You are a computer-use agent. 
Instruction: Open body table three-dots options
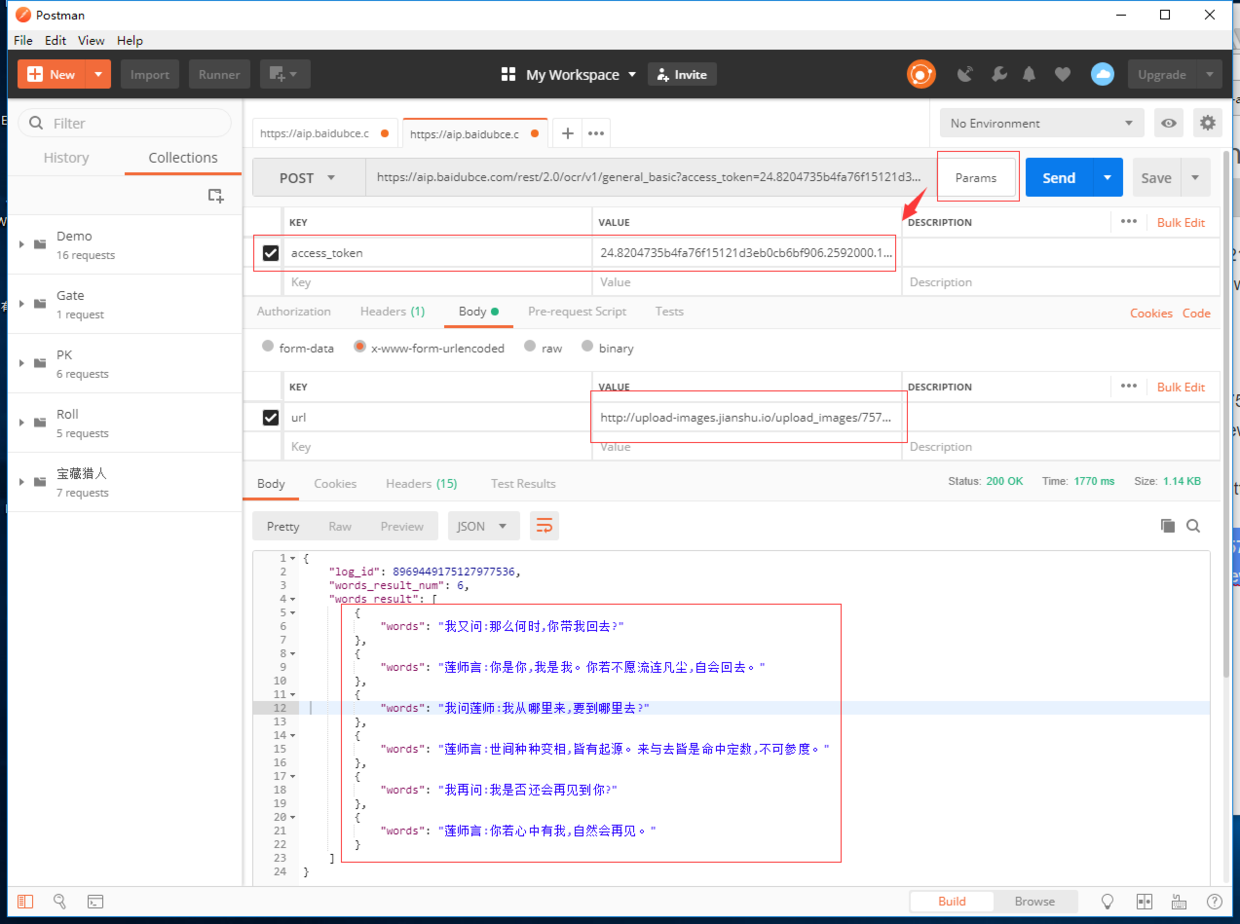[1129, 386]
